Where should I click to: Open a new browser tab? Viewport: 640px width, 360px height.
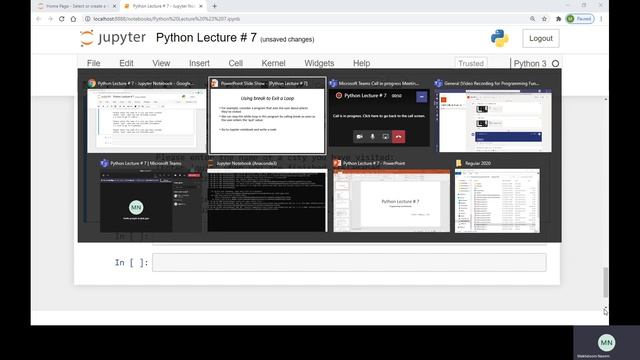pyautogui.click(x=215, y=6)
